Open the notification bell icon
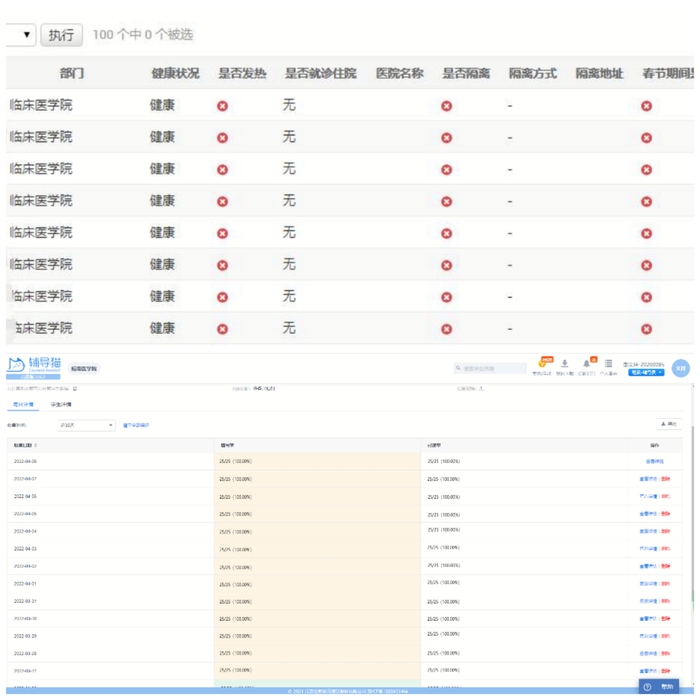This screenshot has height=700, width=700. [587, 364]
